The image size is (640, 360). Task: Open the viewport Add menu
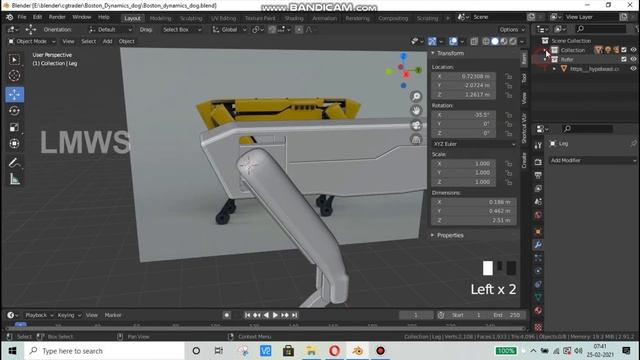point(107,41)
